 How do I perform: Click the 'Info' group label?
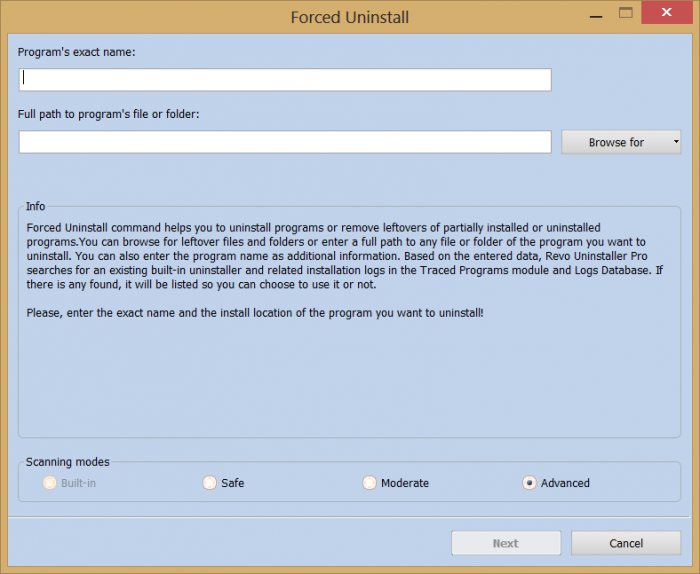(35, 206)
